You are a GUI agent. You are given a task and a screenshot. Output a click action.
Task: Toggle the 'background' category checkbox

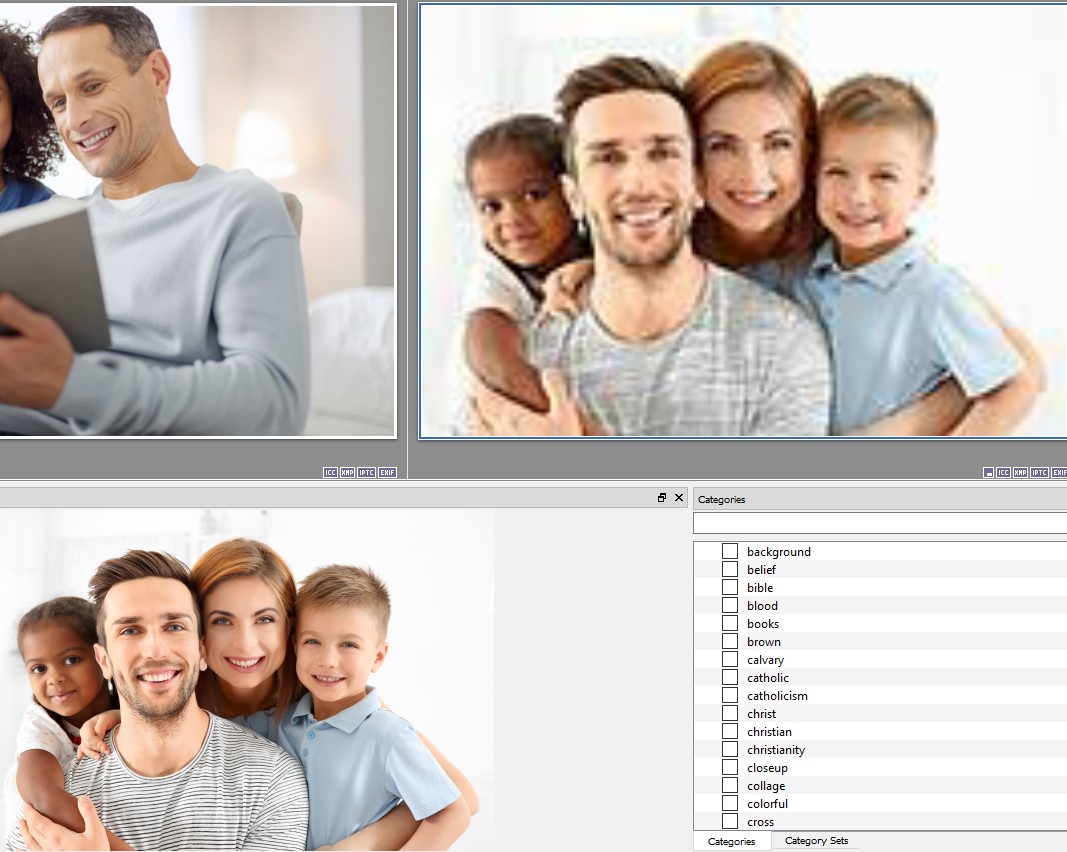(x=730, y=552)
